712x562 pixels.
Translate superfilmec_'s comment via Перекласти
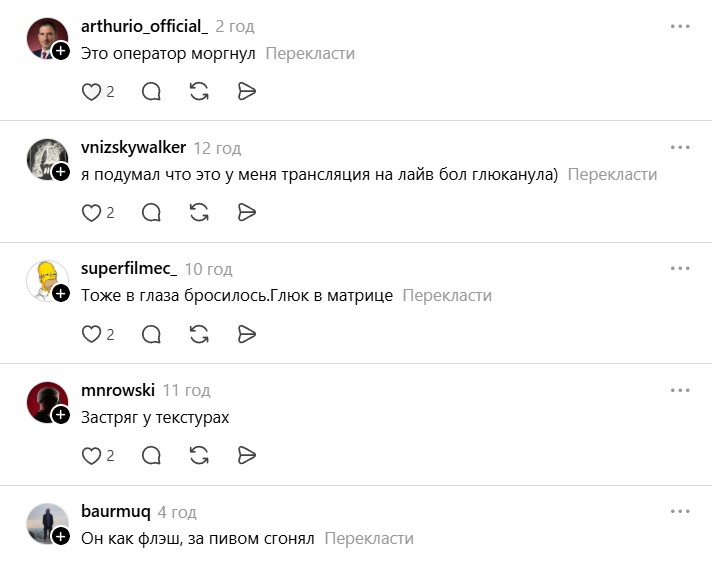pyautogui.click(x=447, y=296)
